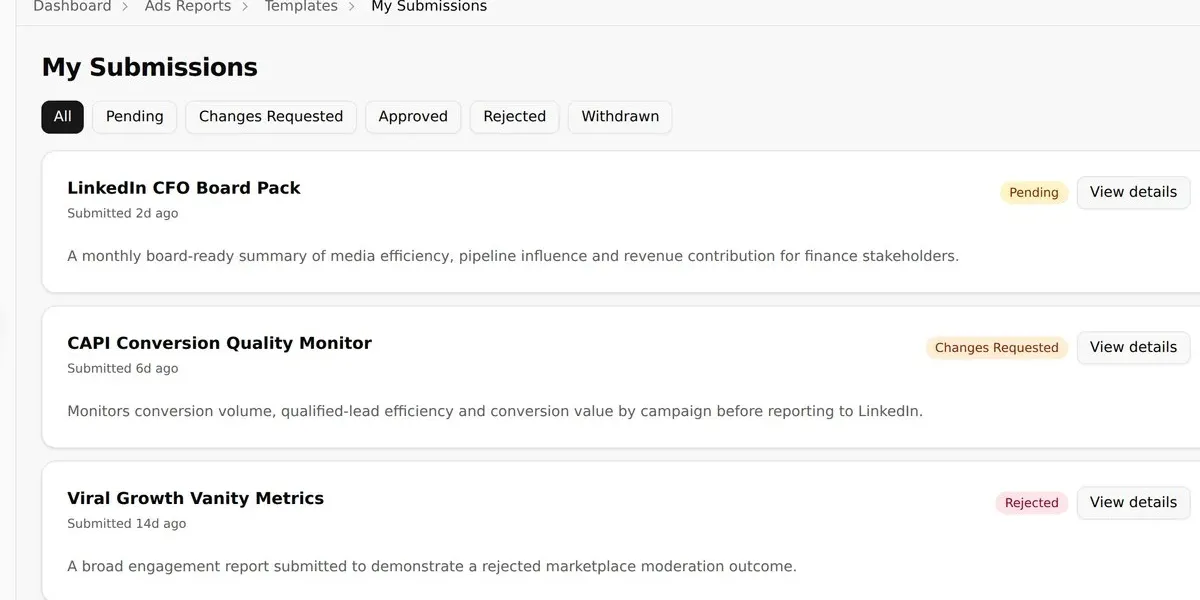Click My Submissions breadcrumb item
The width and height of the screenshot is (1200, 600).
tap(429, 6)
